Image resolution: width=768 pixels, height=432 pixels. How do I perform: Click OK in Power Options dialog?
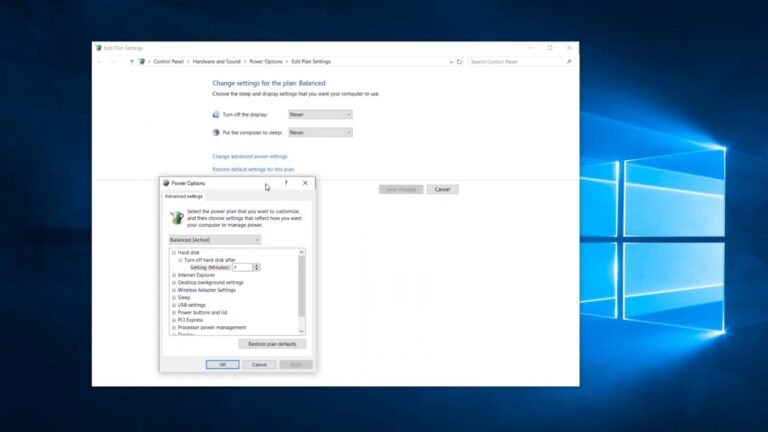point(222,364)
